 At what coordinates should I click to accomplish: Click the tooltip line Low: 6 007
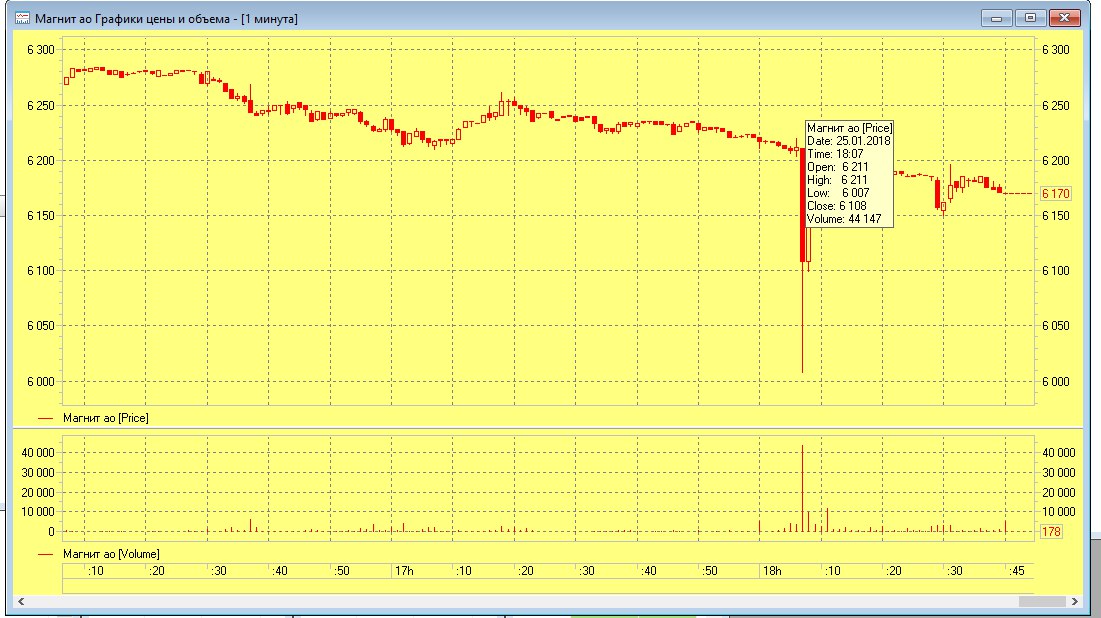pyautogui.click(x=838, y=193)
